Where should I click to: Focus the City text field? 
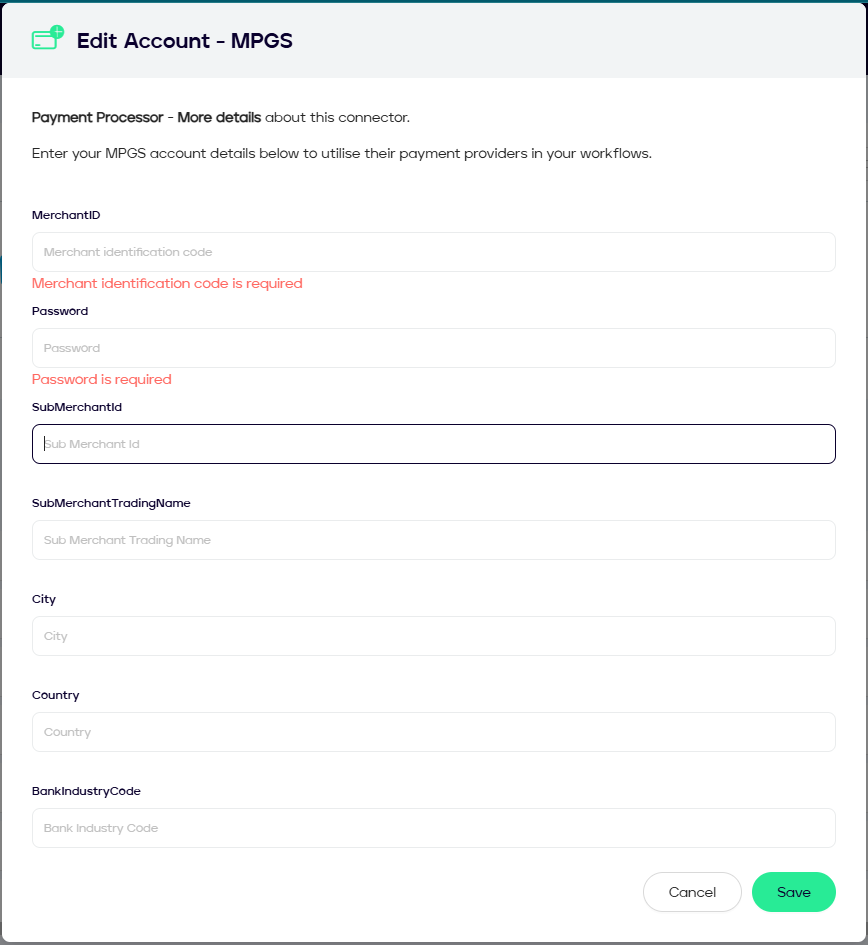pos(433,636)
